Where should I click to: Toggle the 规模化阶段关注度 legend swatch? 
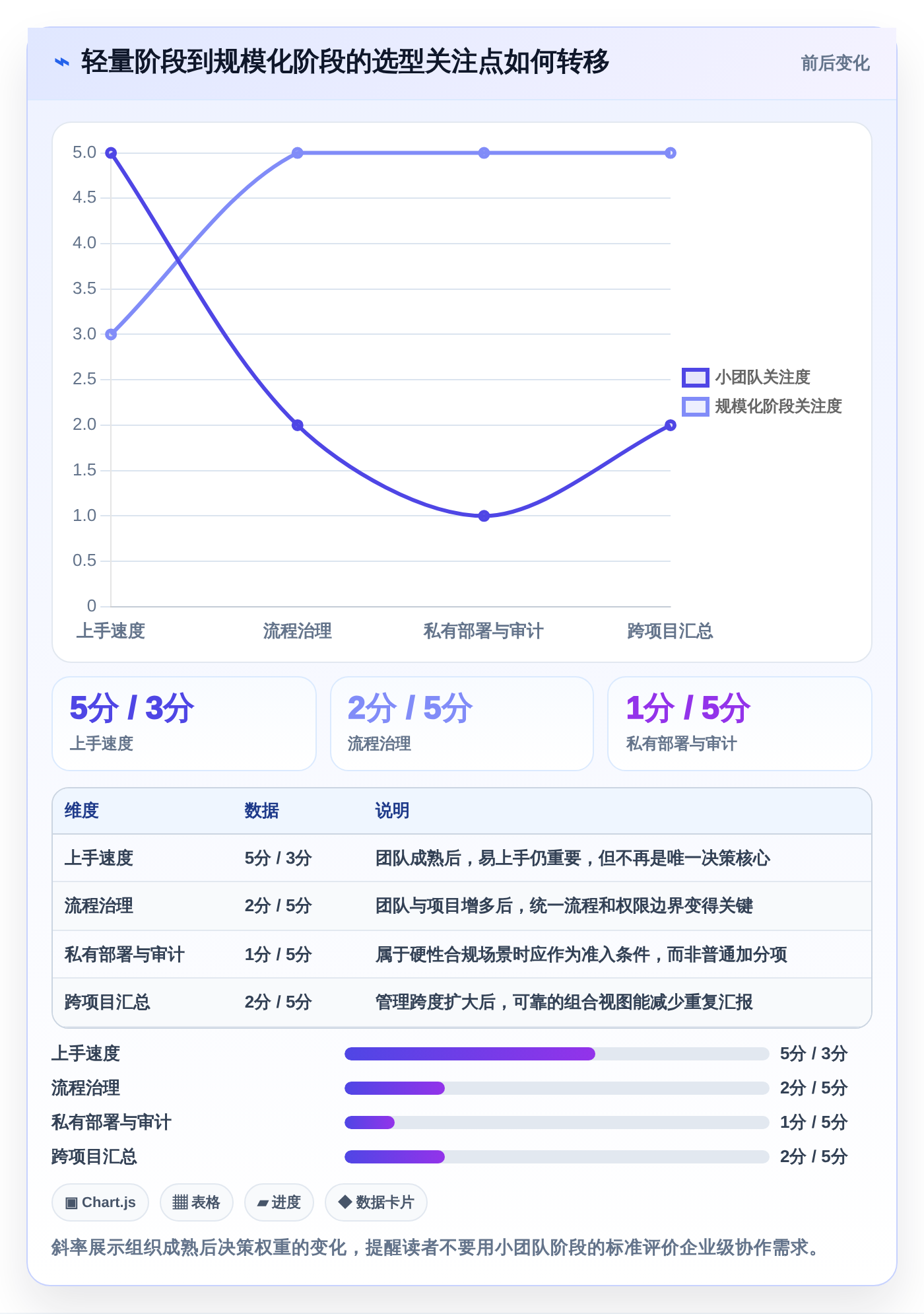(x=695, y=407)
